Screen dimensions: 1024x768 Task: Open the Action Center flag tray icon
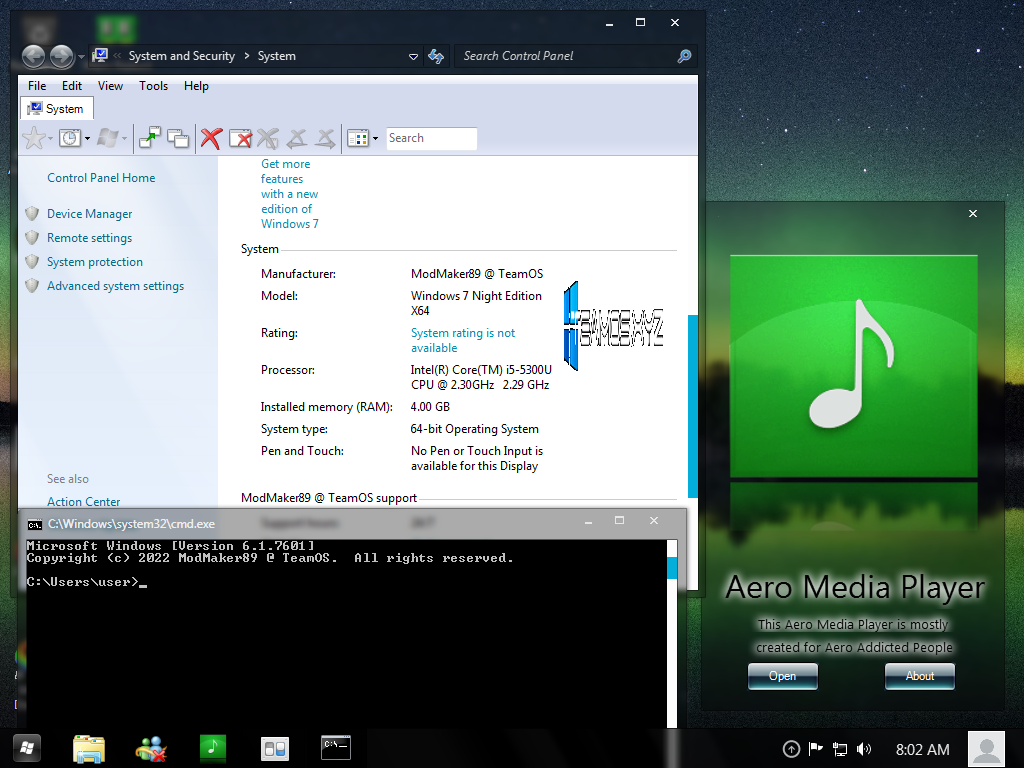point(816,749)
